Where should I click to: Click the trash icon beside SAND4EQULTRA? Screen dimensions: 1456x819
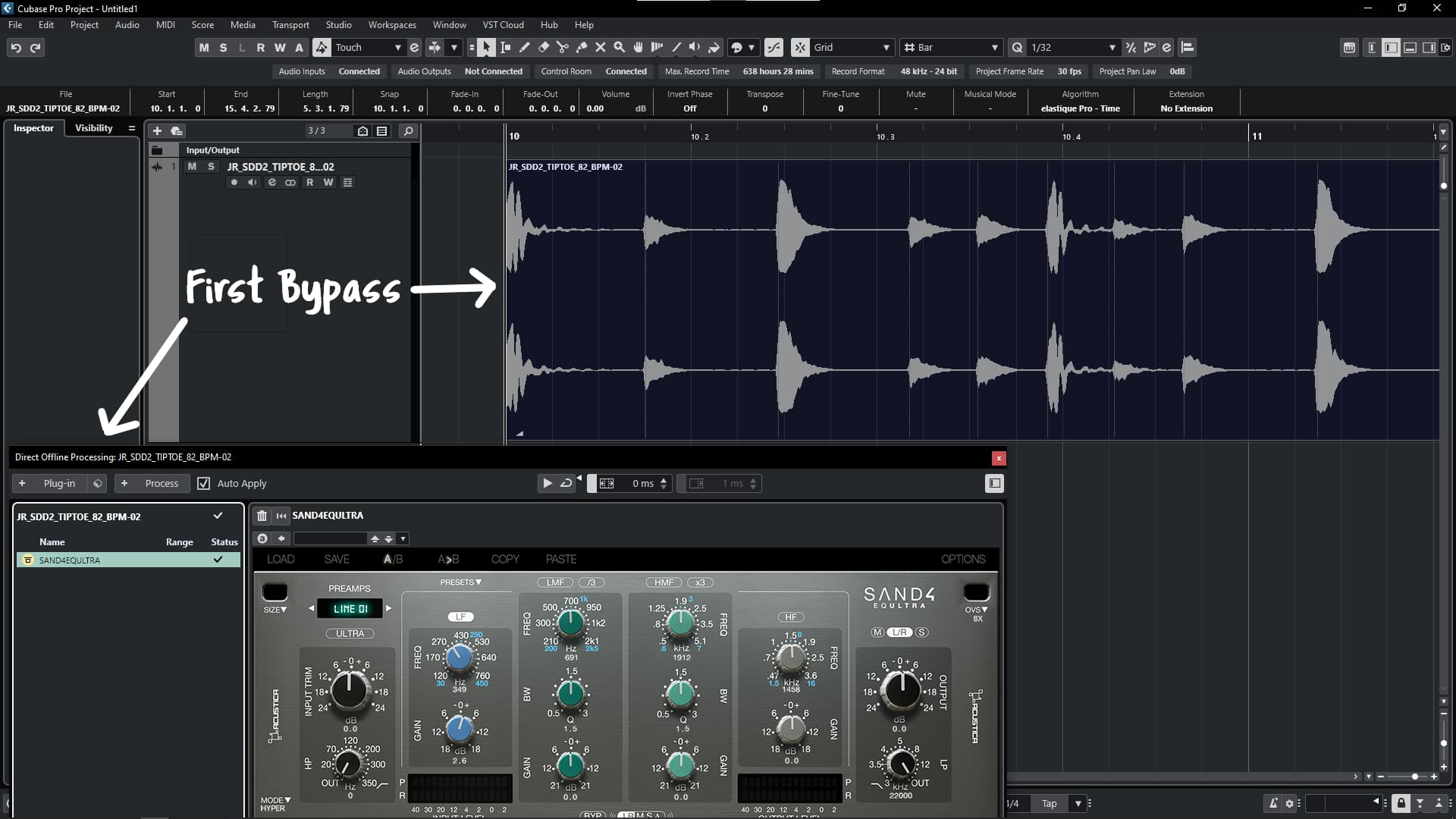point(262,516)
